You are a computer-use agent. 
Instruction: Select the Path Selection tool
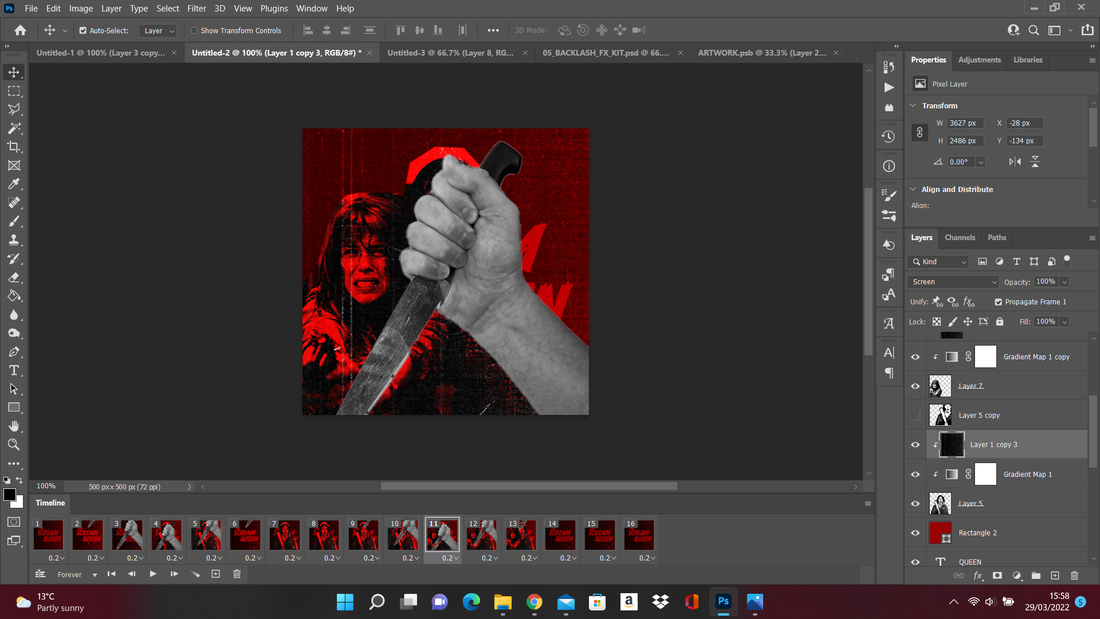[14, 389]
